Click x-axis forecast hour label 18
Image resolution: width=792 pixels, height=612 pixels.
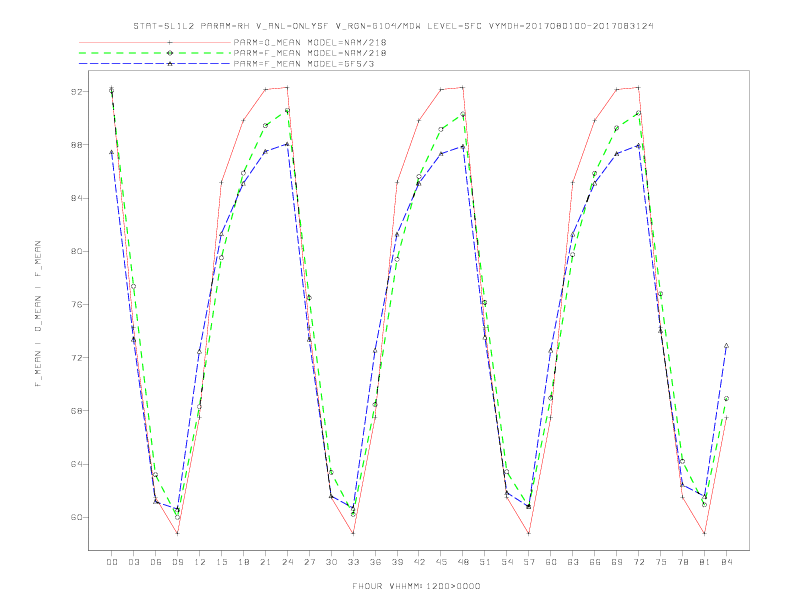coord(243,562)
